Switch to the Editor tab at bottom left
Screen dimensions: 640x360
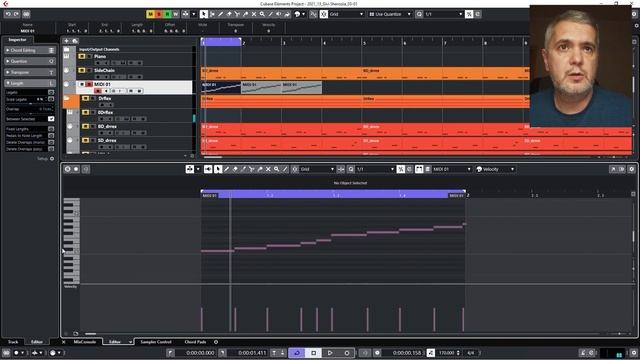[x=37, y=342]
